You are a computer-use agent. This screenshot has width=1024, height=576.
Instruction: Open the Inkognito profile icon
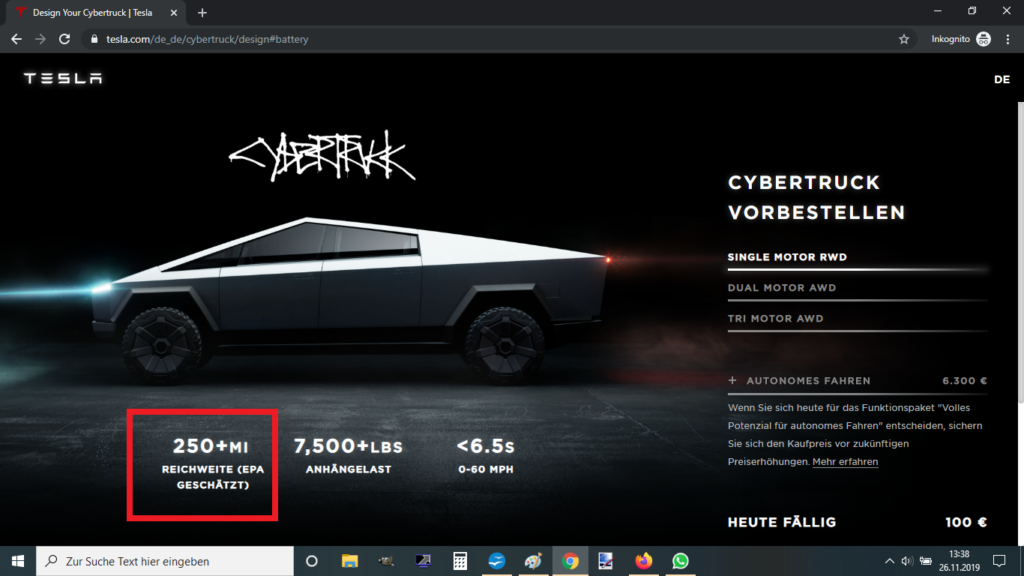[984, 39]
